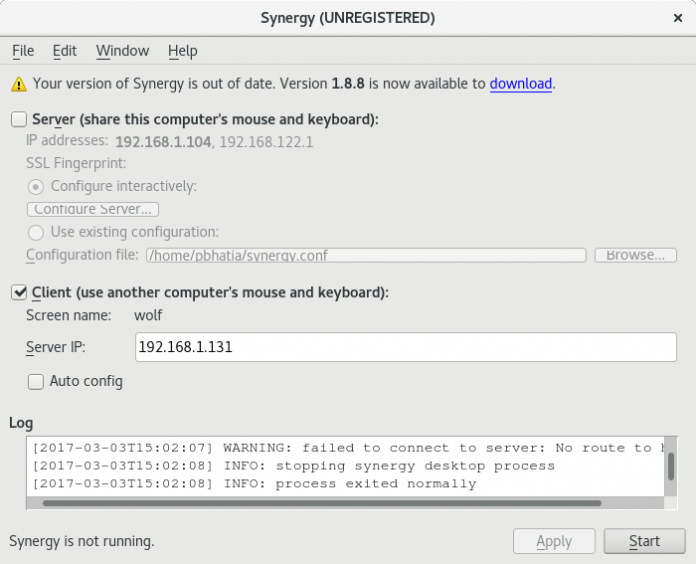
Task: Select Use existing configuration radio button
Action: (x=36, y=232)
